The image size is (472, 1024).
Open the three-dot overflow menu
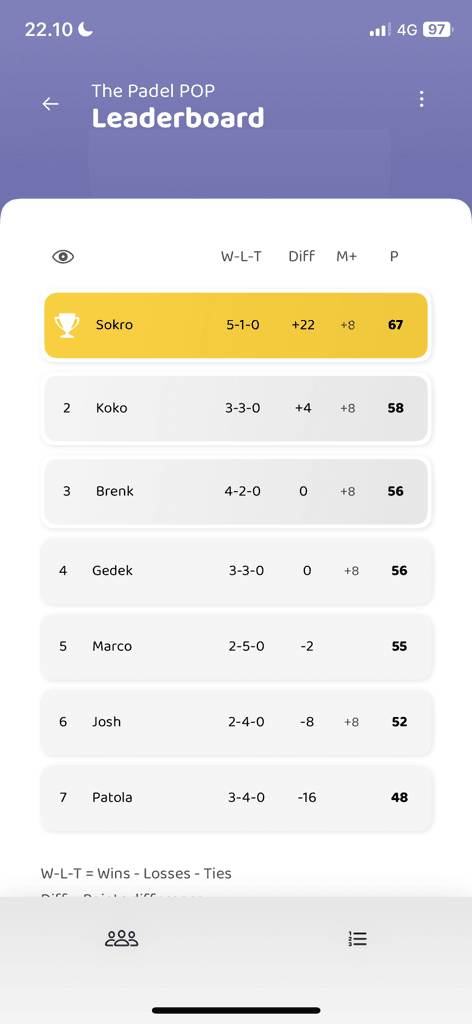coord(422,99)
